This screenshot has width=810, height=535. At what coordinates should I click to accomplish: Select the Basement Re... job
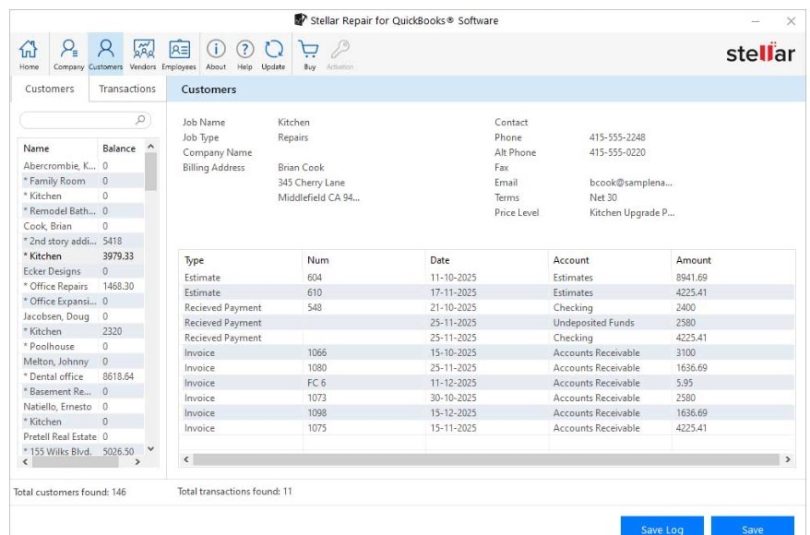pos(82,391)
